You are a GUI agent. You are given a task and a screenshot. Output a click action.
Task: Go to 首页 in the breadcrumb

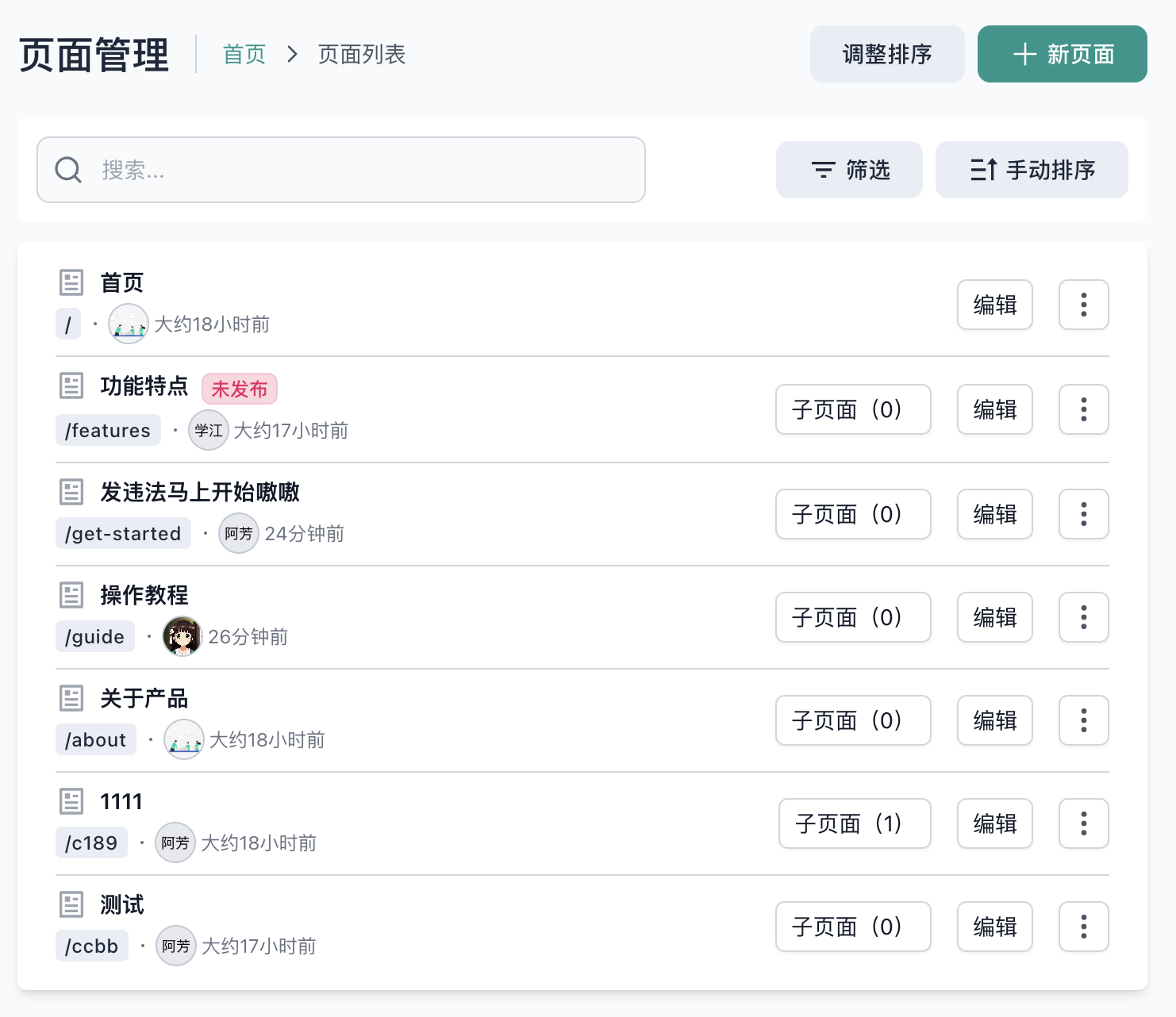(244, 54)
